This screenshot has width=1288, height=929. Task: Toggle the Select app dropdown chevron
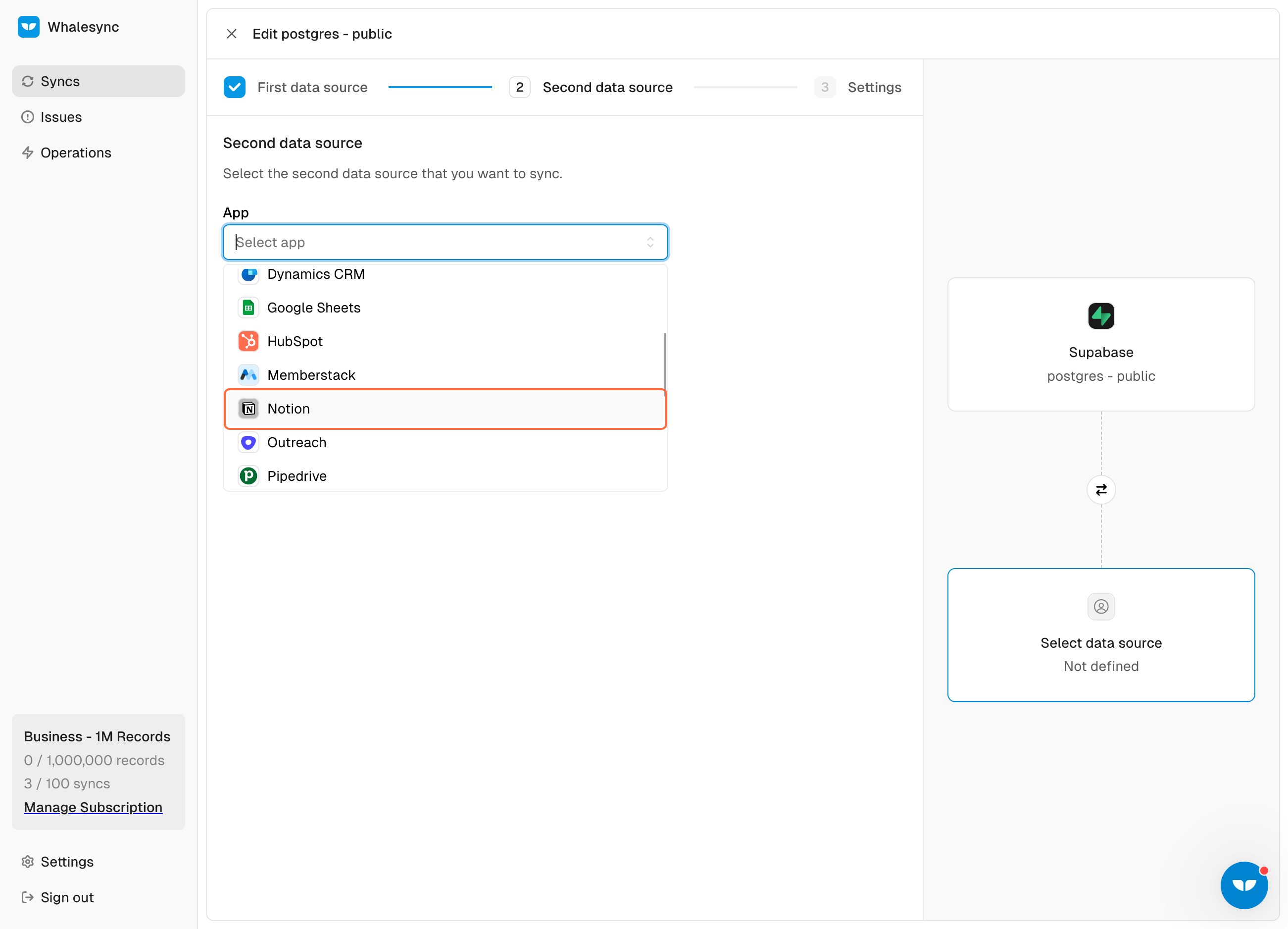point(650,242)
